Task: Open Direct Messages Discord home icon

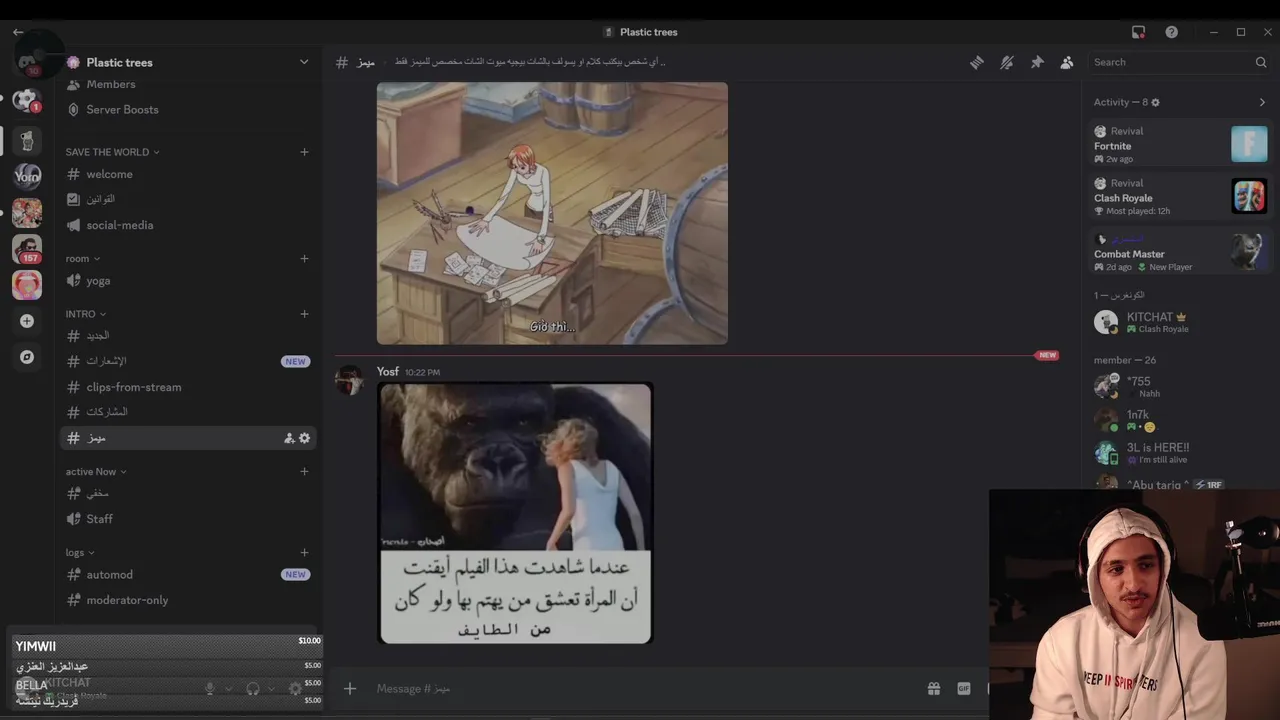Action: [27, 62]
